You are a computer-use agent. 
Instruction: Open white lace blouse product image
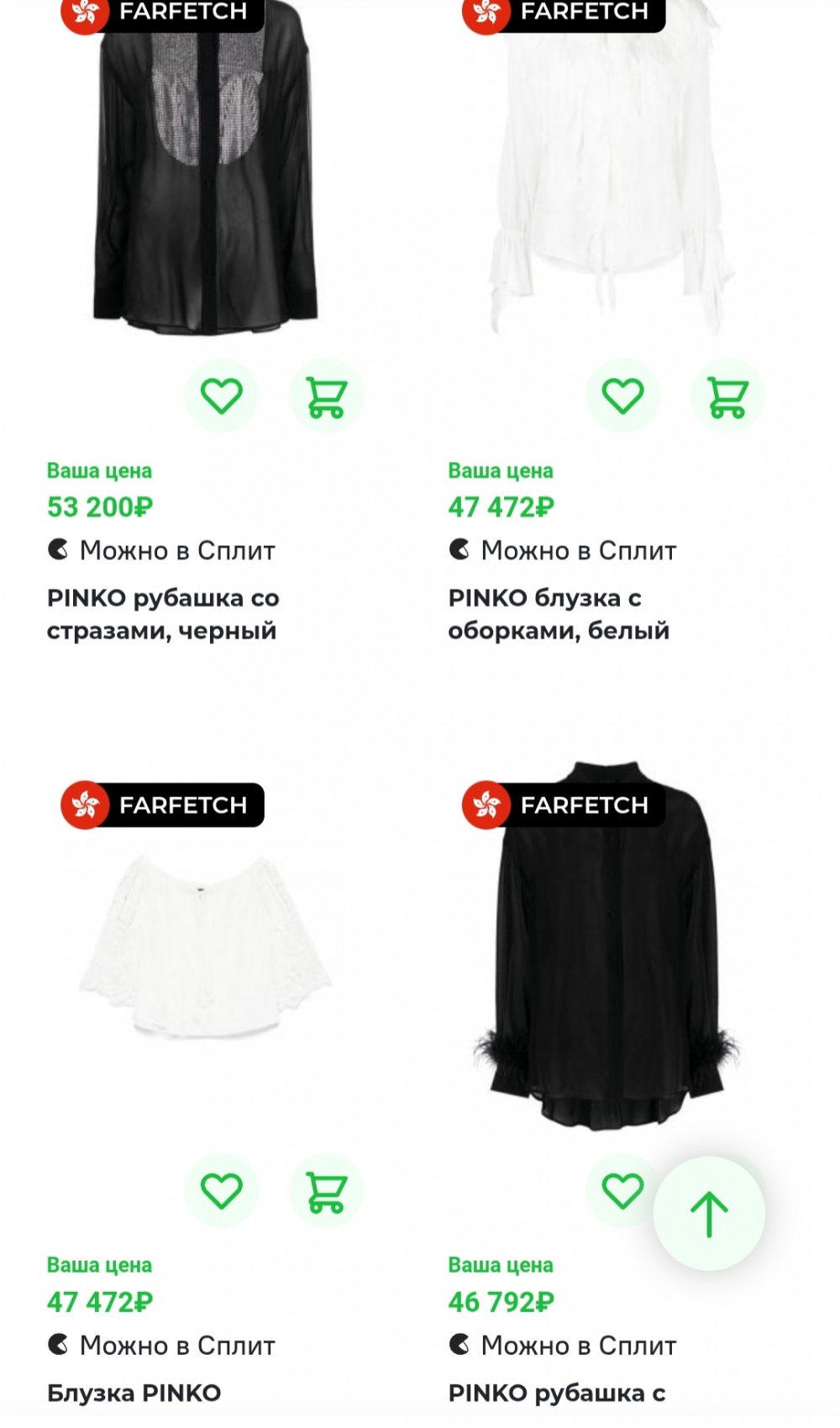pyautogui.click(x=205, y=945)
